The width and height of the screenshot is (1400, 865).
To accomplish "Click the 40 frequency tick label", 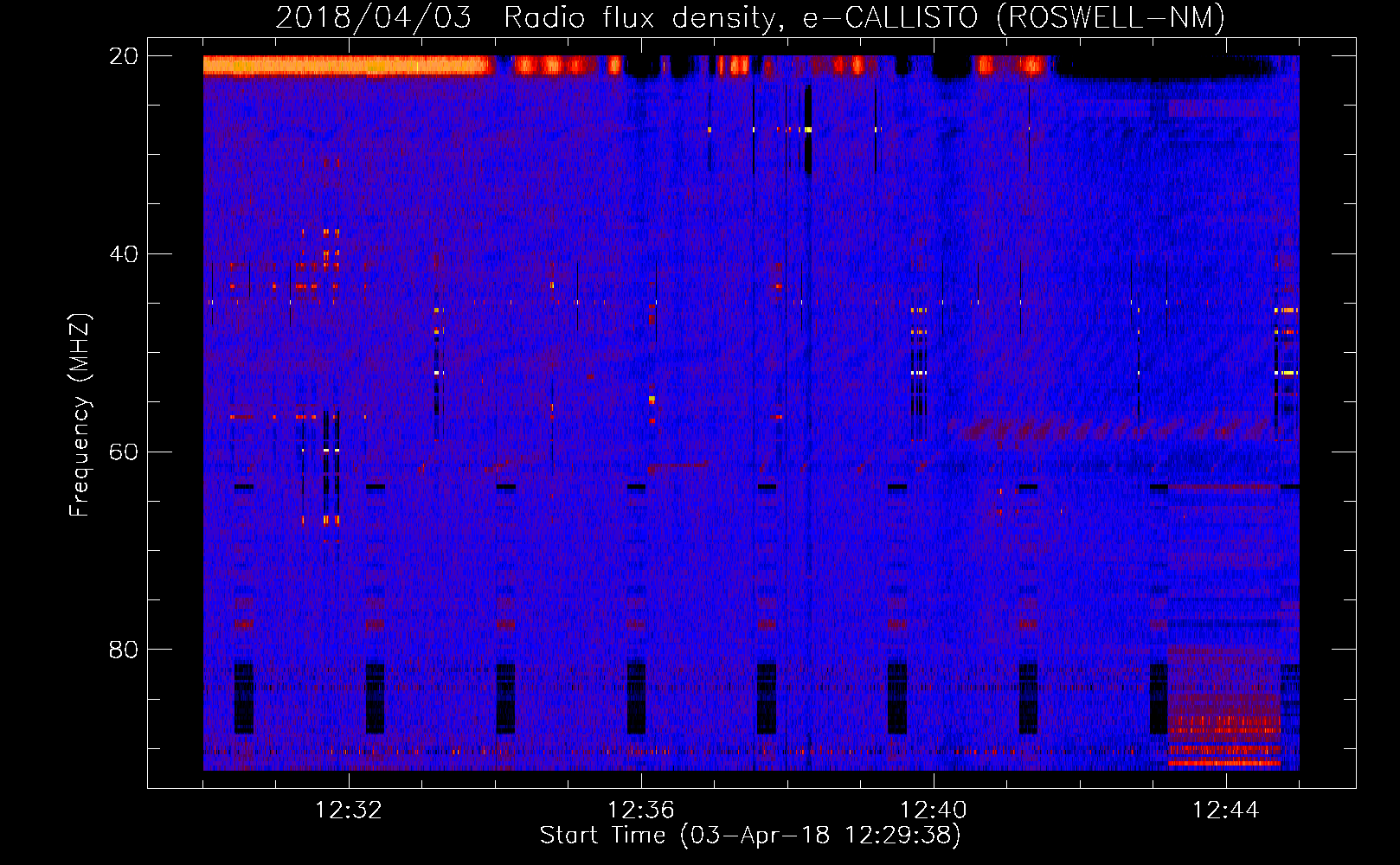I will tap(123, 254).
